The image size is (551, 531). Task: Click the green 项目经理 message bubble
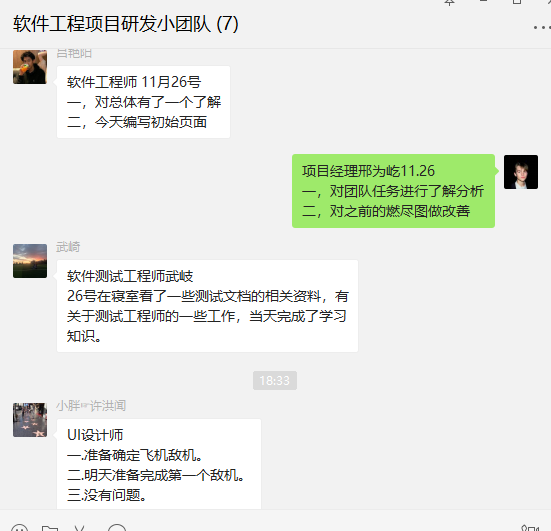point(393,191)
